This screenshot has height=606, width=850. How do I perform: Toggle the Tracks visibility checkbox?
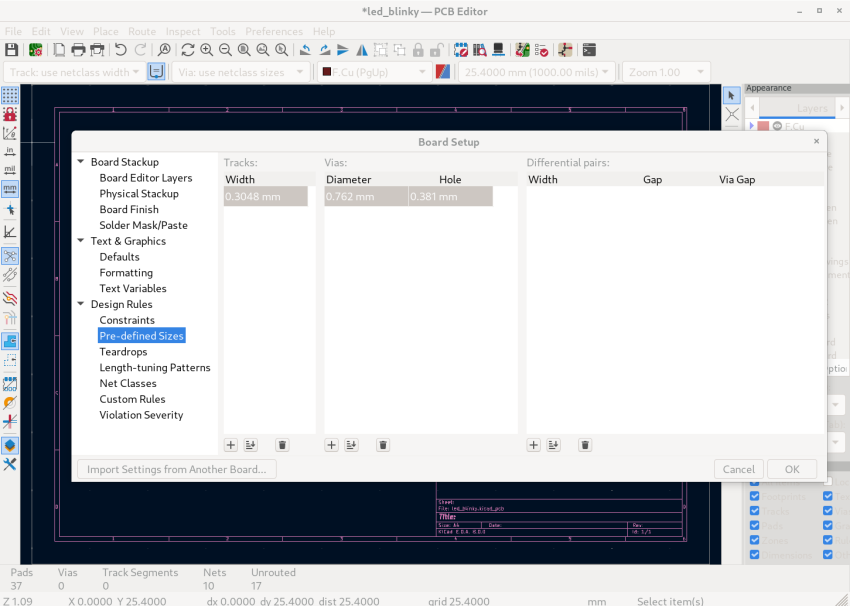click(754, 511)
